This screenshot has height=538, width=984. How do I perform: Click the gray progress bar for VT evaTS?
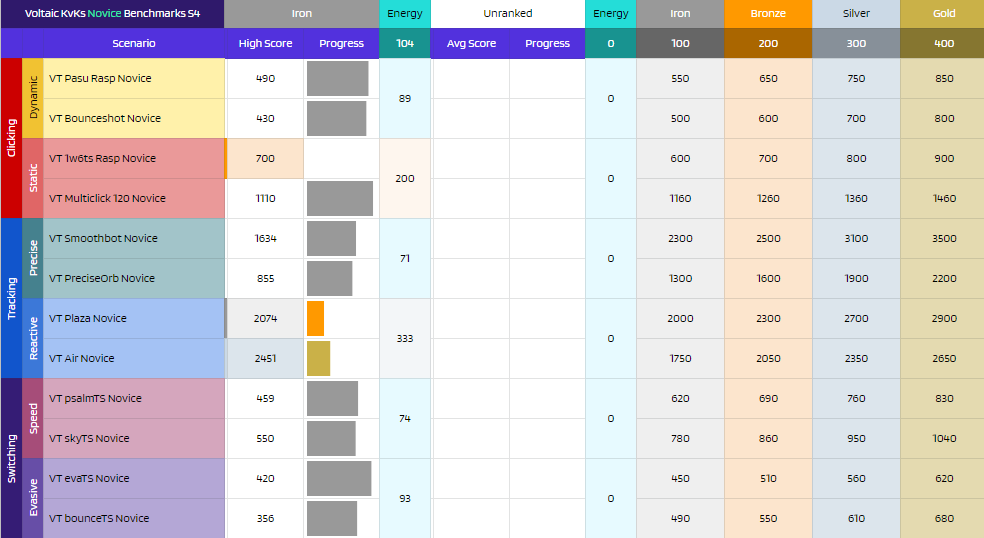[339, 478]
